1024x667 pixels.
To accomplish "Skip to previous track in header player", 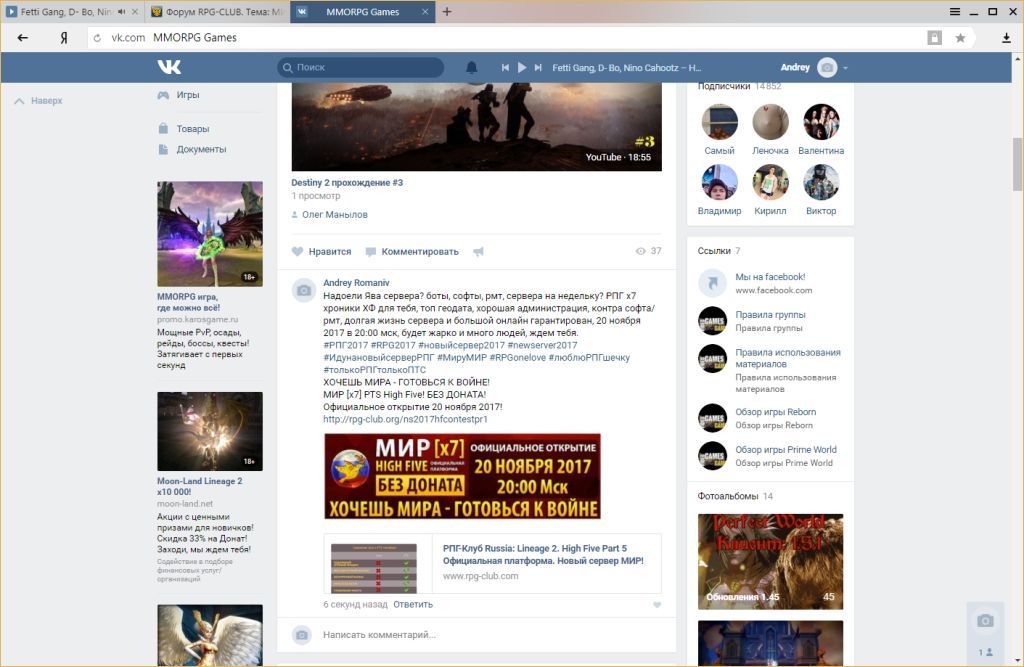I will (x=505, y=67).
